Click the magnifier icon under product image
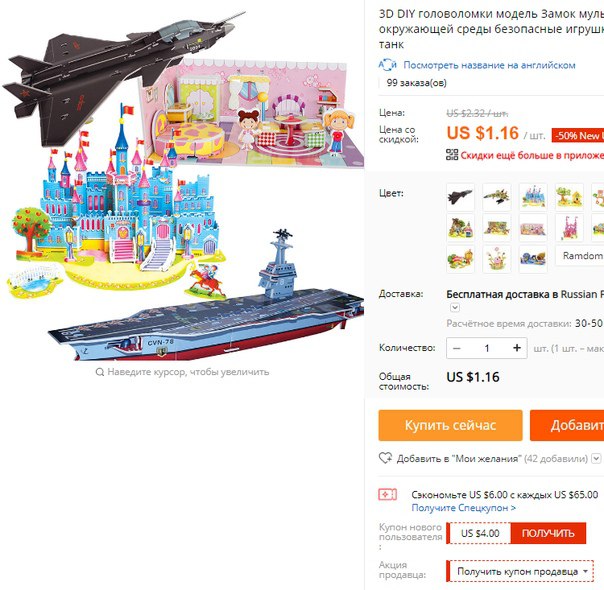This screenshot has width=604, height=590. [100, 372]
